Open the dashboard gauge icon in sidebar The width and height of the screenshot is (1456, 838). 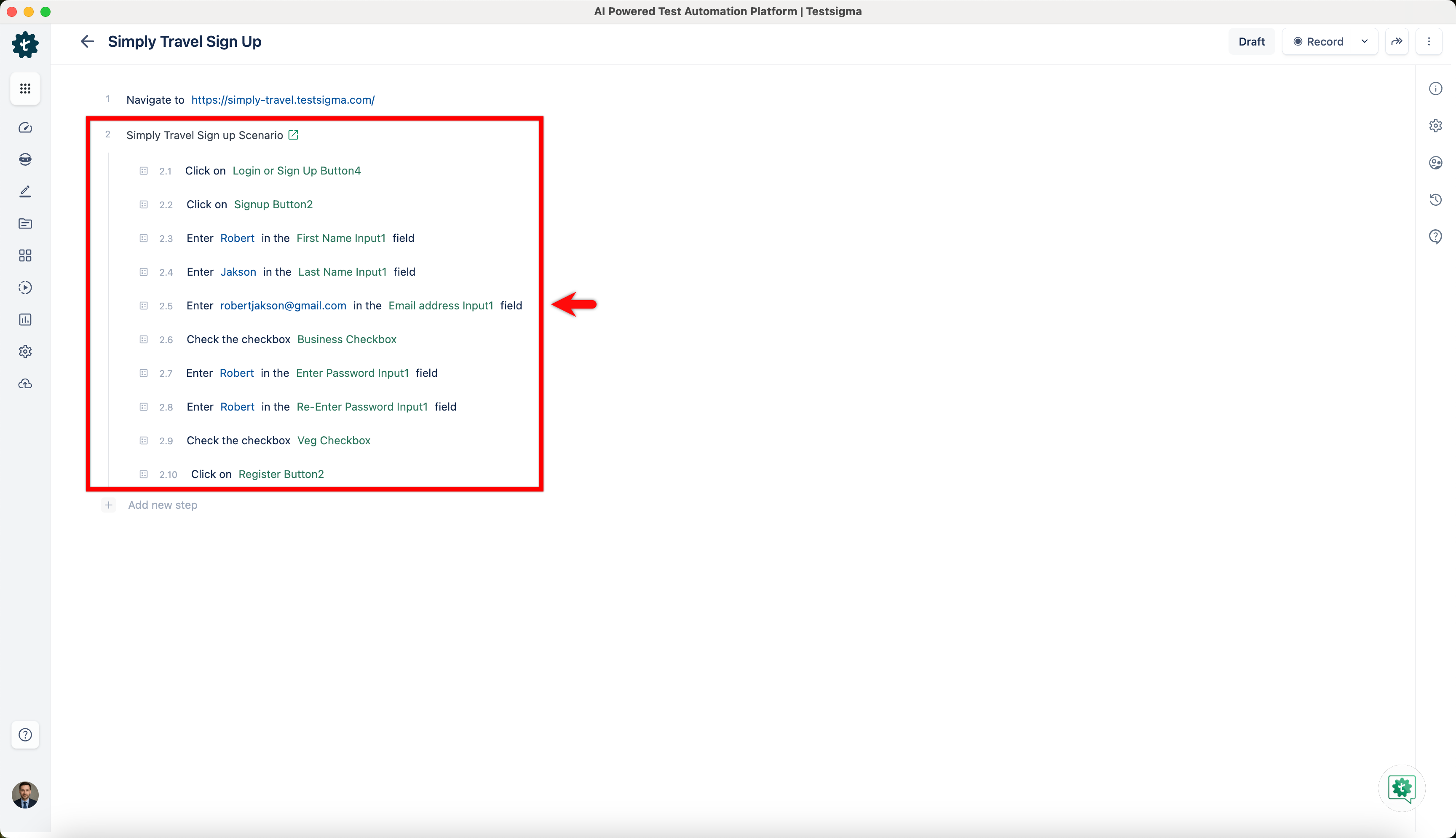point(25,128)
